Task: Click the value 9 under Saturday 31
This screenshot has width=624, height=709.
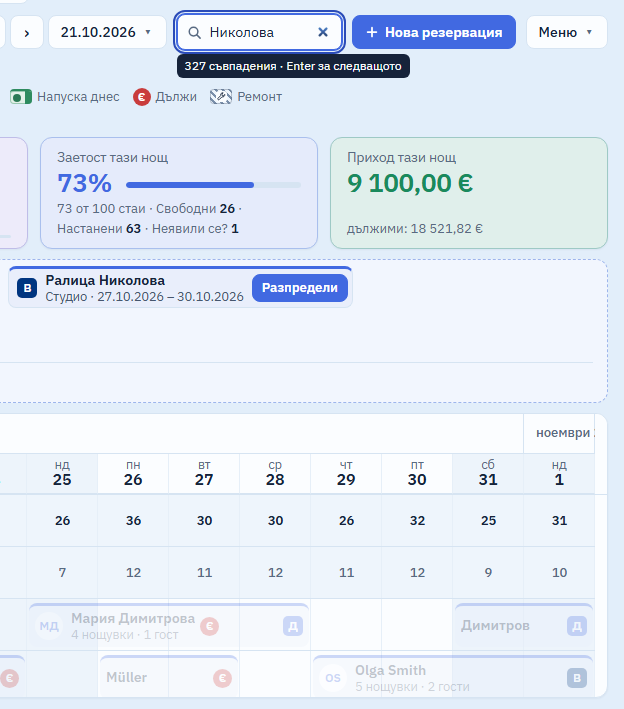Action: pyautogui.click(x=488, y=572)
